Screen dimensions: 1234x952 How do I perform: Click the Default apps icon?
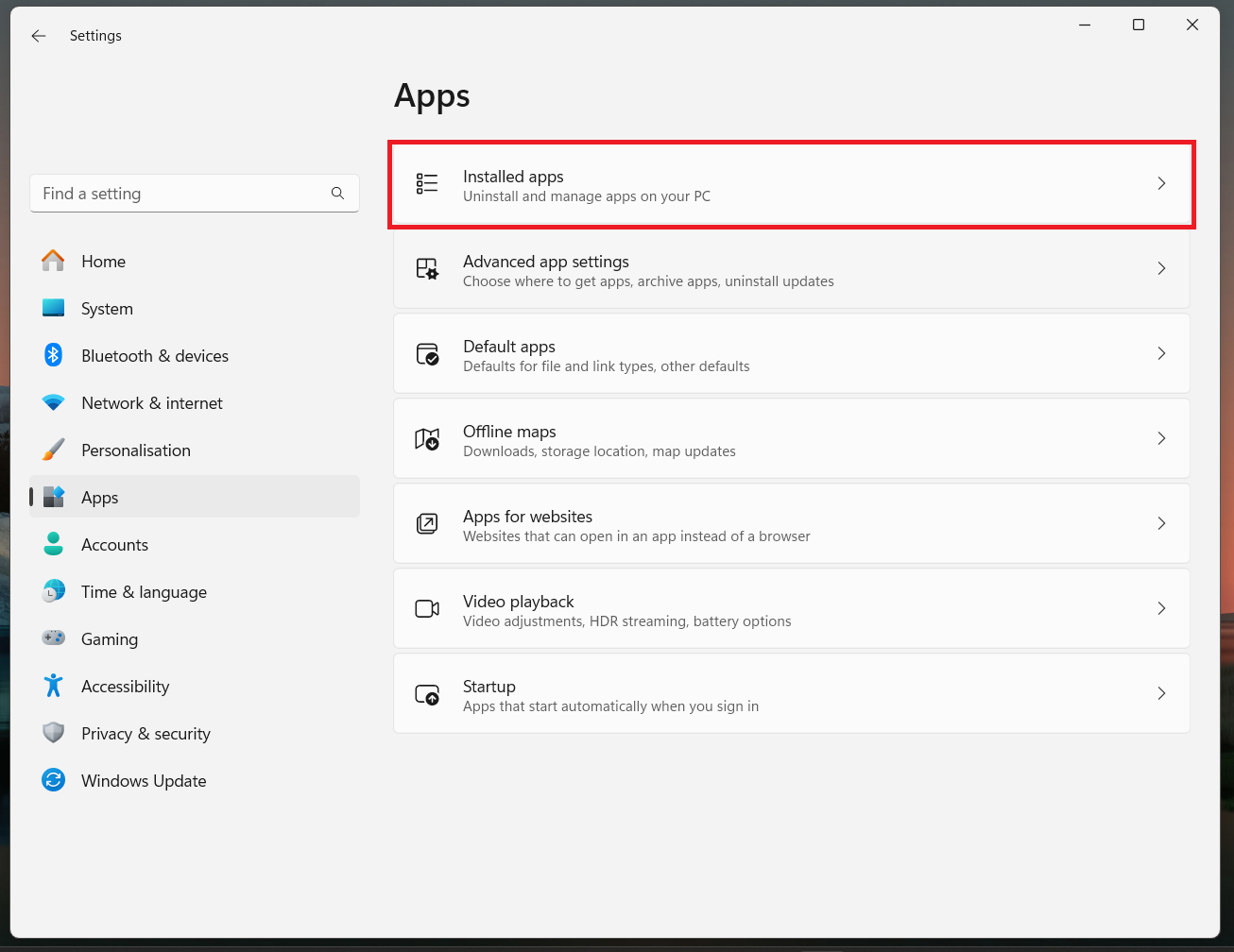click(x=427, y=354)
